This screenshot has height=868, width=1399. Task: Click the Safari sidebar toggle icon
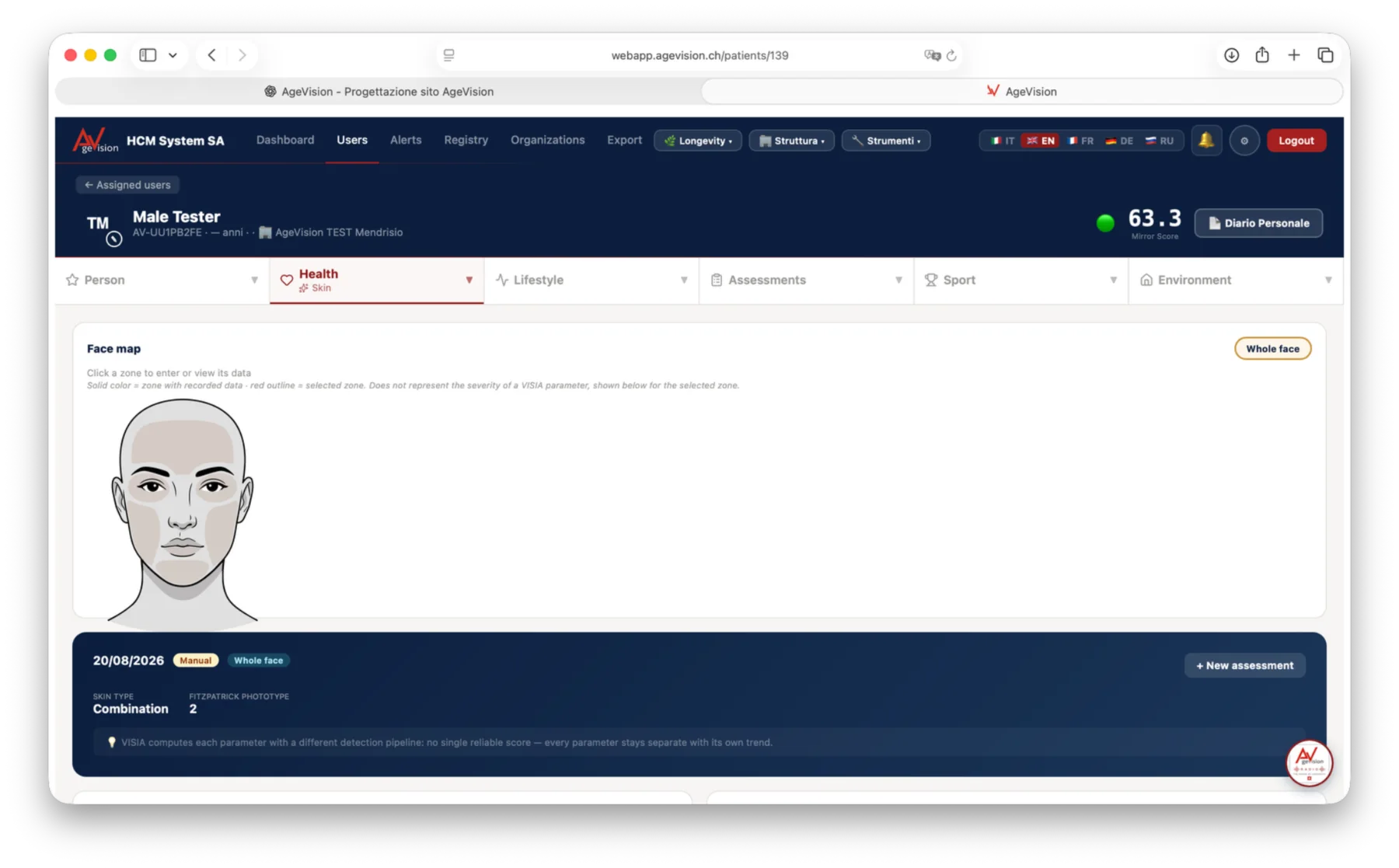(x=148, y=55)
